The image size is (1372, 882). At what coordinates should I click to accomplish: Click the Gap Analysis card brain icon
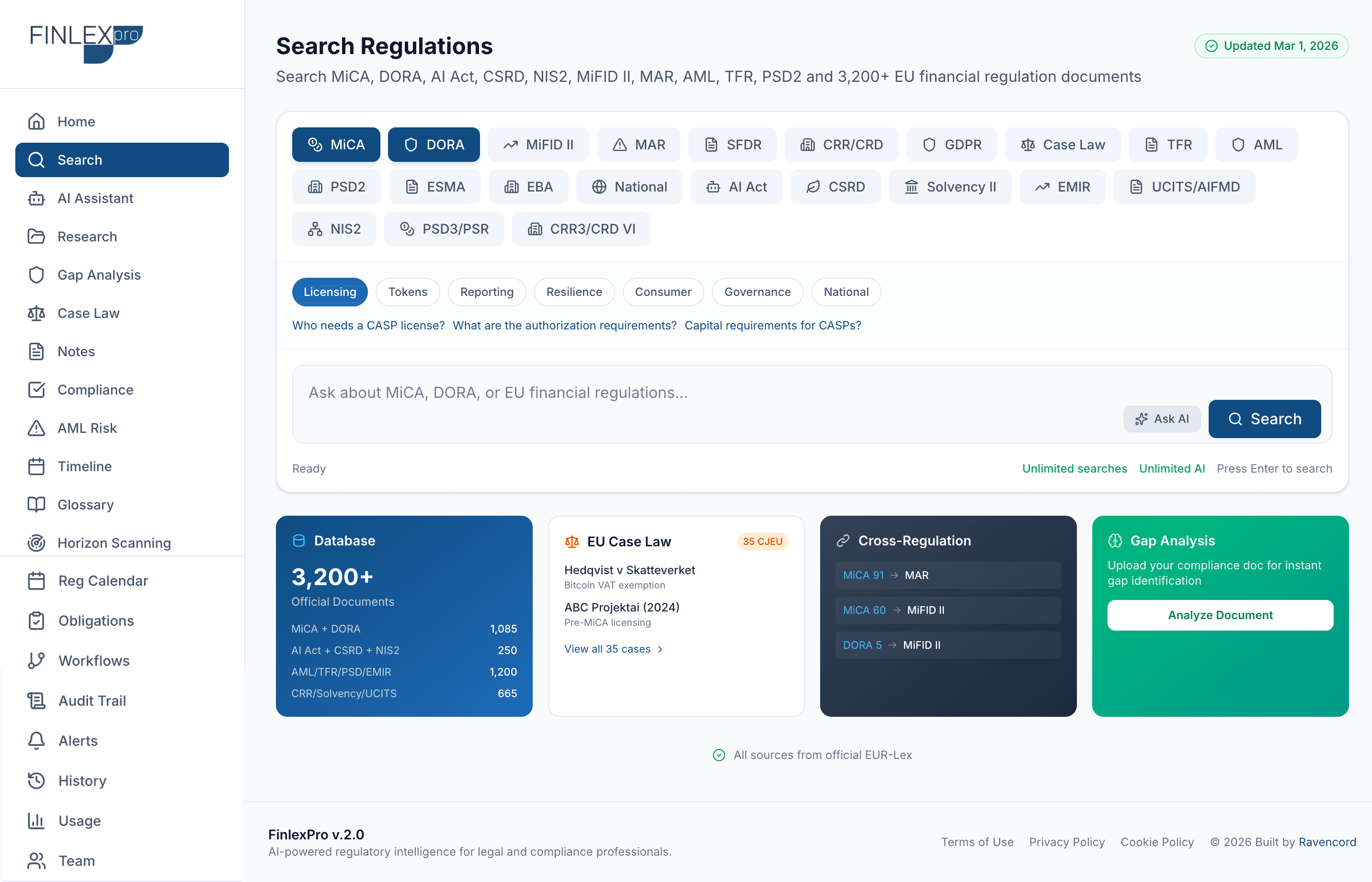pyautogui.click(x=1115, y=541)
